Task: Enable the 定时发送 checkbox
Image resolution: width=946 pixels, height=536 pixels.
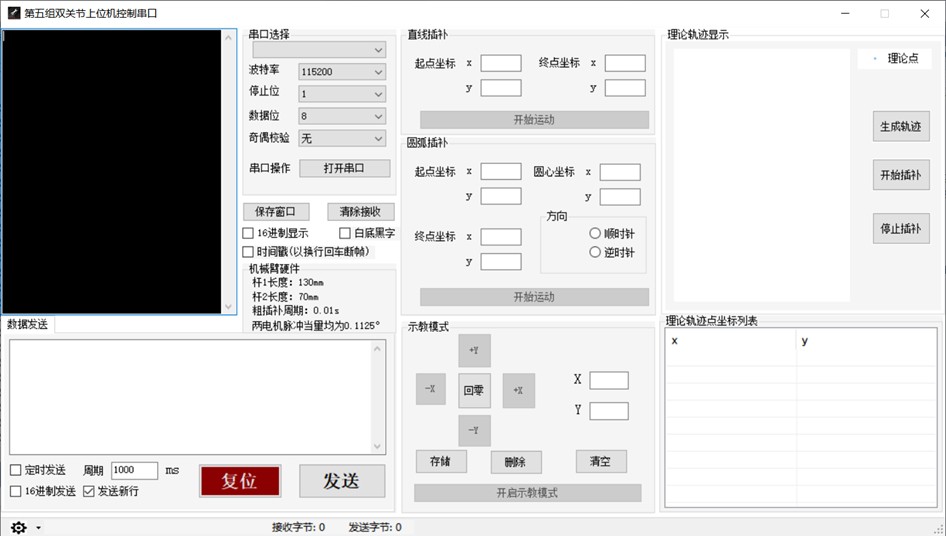Action: (16, 470)
